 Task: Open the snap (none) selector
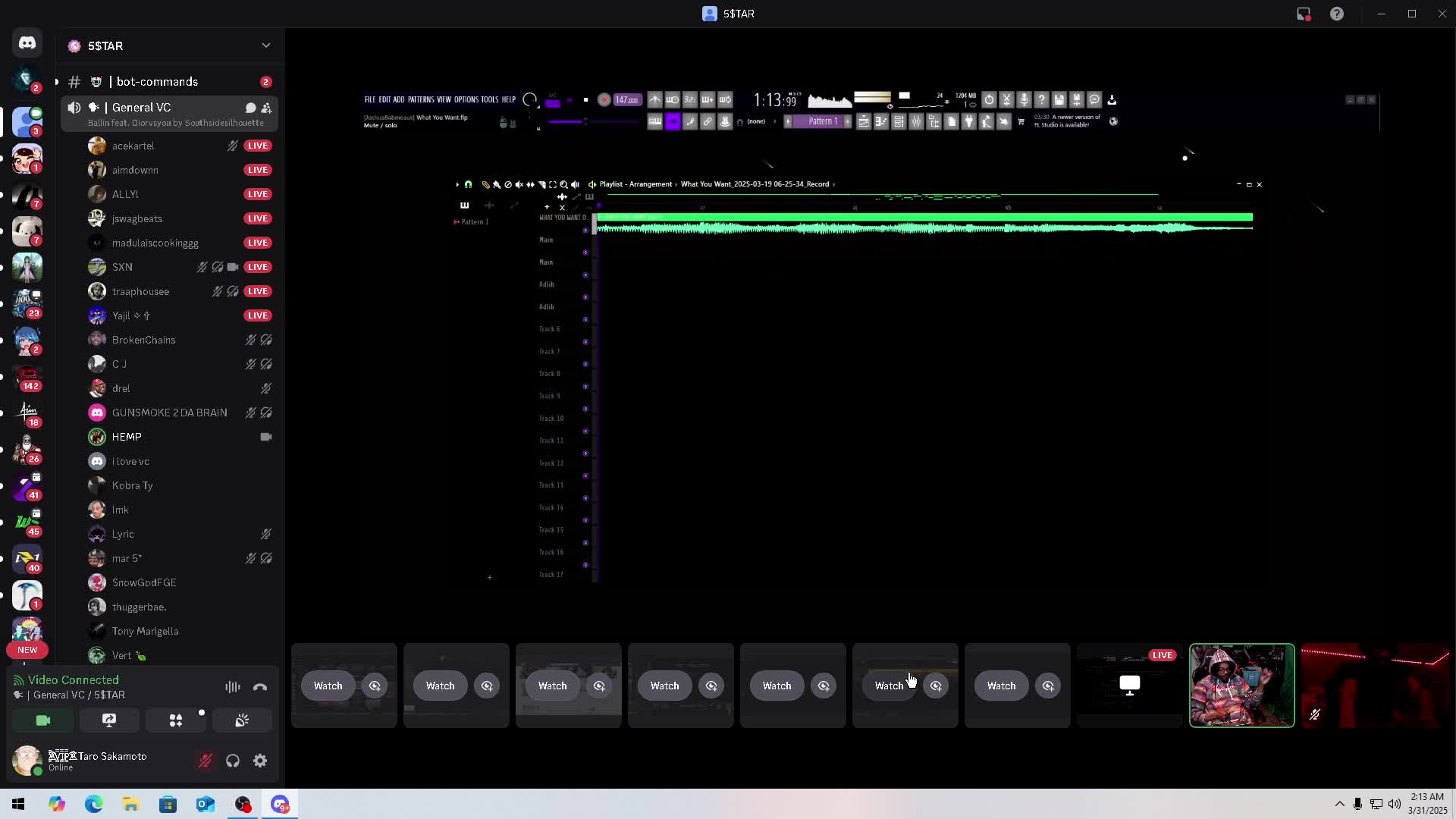point(756,121)
